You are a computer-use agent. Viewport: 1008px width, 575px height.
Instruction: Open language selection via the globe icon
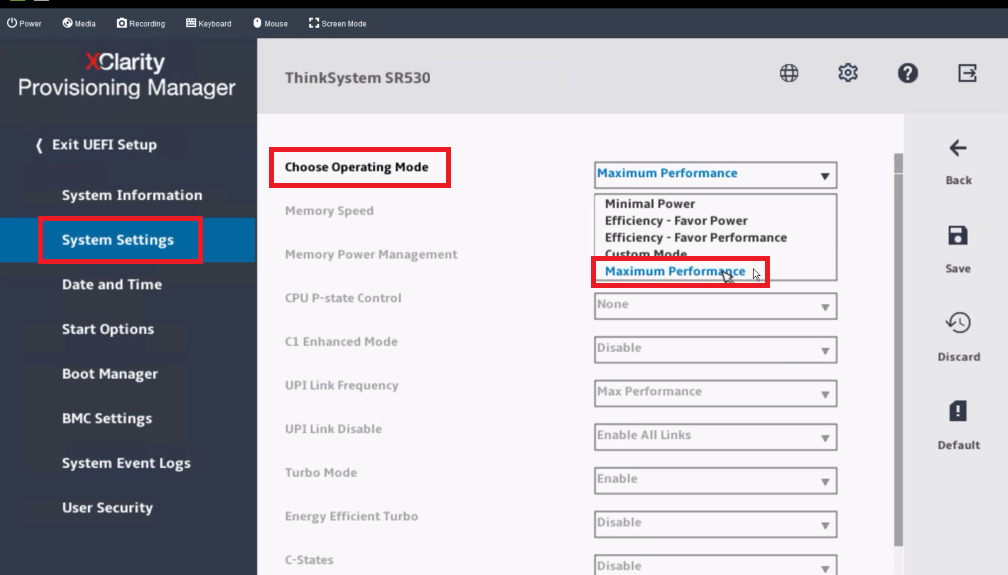coord(789,73)
